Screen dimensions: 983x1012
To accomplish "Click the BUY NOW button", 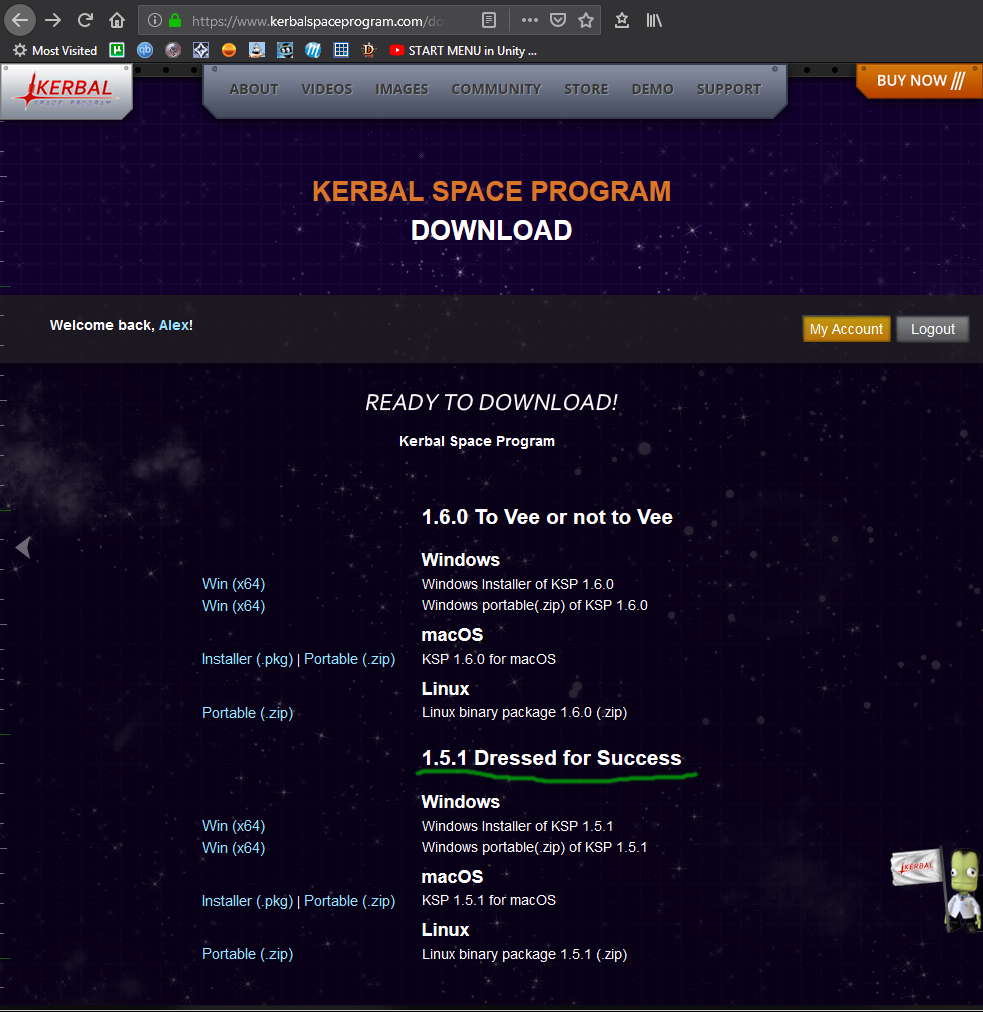I will coord(919,81).
